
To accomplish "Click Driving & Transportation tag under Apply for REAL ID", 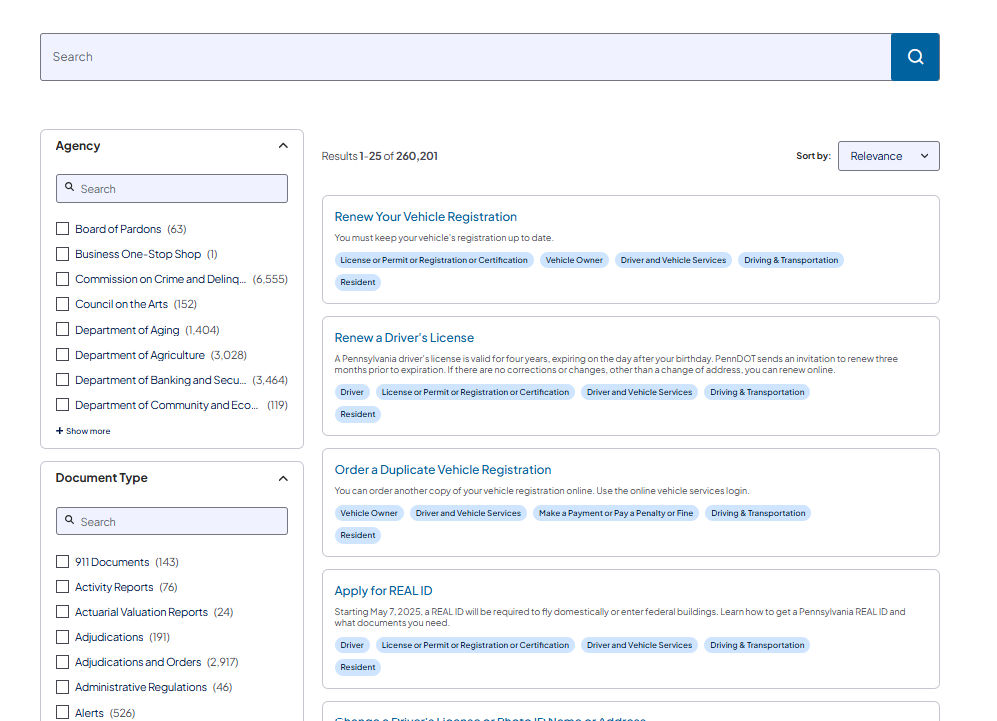I will (757, 645).
